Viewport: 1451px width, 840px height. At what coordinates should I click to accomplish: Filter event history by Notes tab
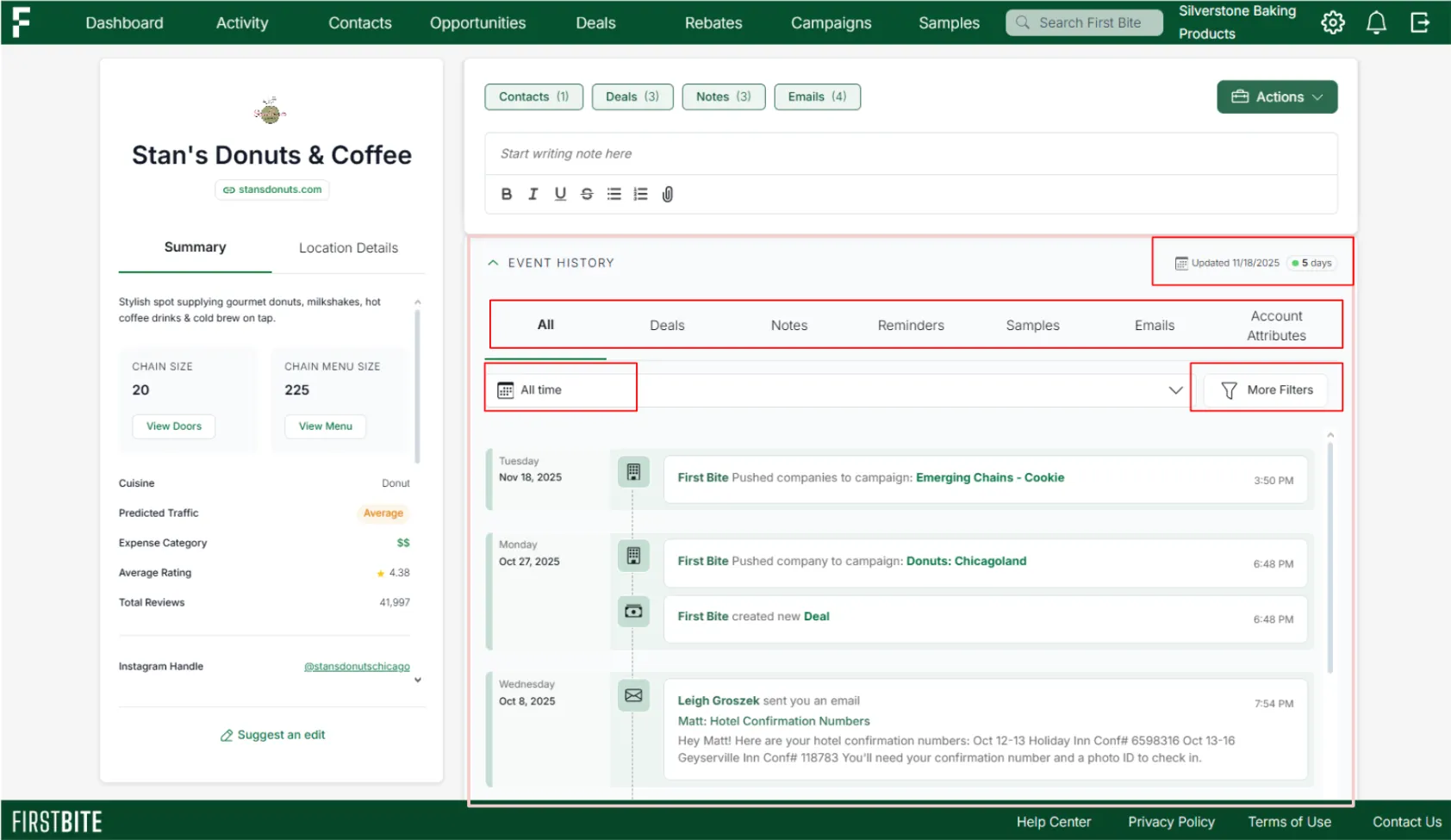point(789,326)
